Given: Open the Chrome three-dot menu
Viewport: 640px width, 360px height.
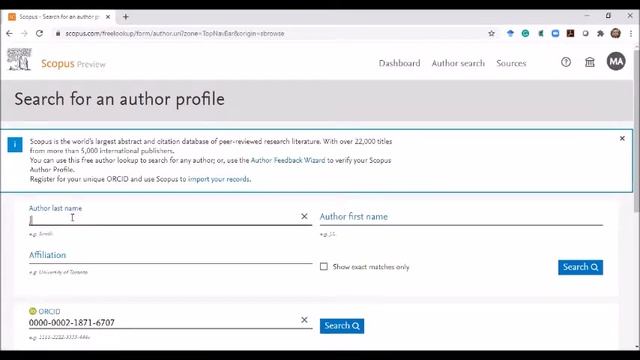Looking at the screenshot, I should 631,33.
